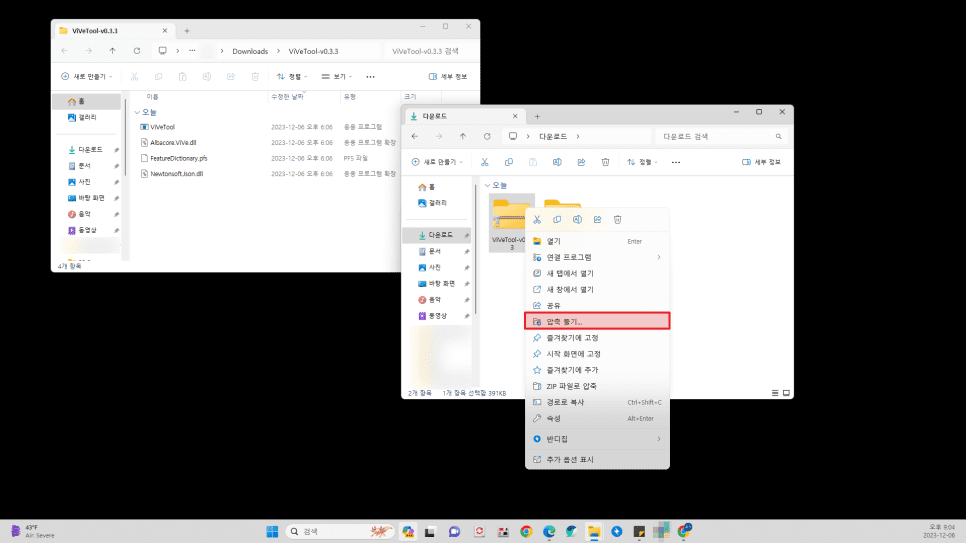Choose 새 탭에서 열기 in the context menu
The height and width of the screenshot is (543, 966).
597,273
